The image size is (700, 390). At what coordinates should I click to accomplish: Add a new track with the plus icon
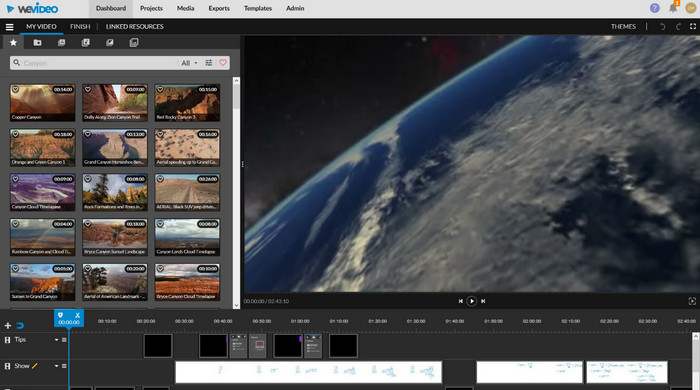pos(8,326)
